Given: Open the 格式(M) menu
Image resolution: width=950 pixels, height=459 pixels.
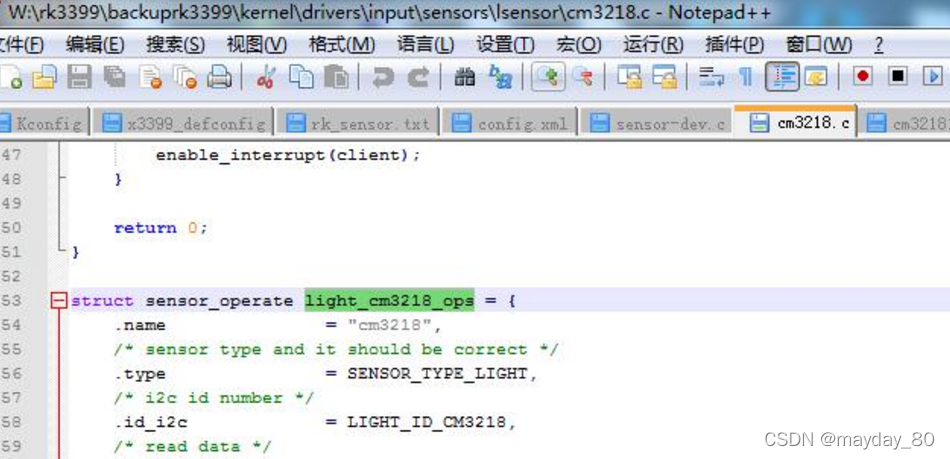Looking at the screenshot, I should (342, 45).
